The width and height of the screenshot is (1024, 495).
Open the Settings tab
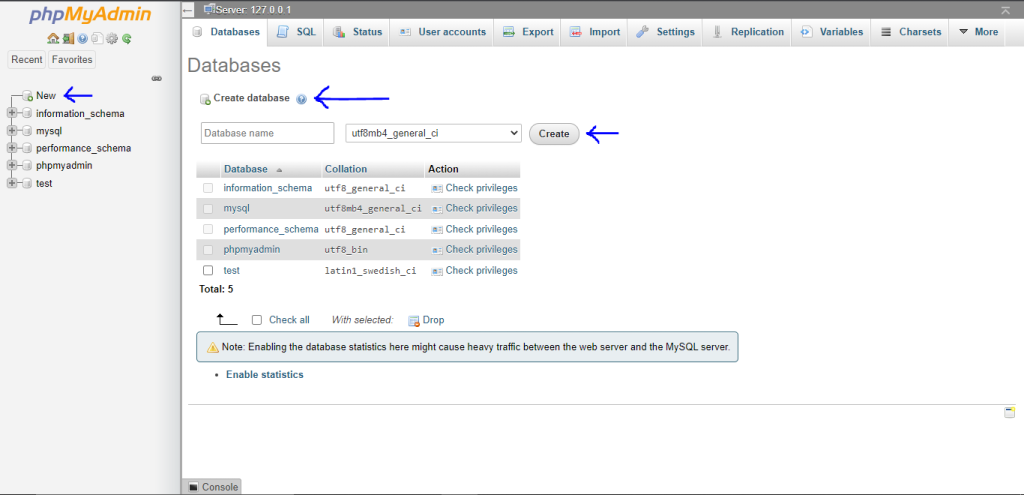pyautogui.click(x=665, y=32)
